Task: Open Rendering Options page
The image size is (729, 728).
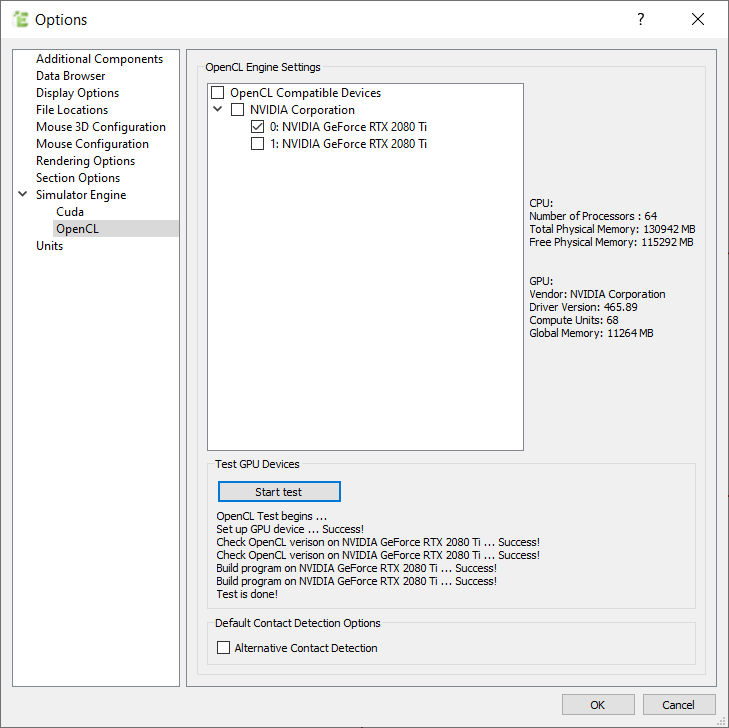Action: (x=85, y=161)
